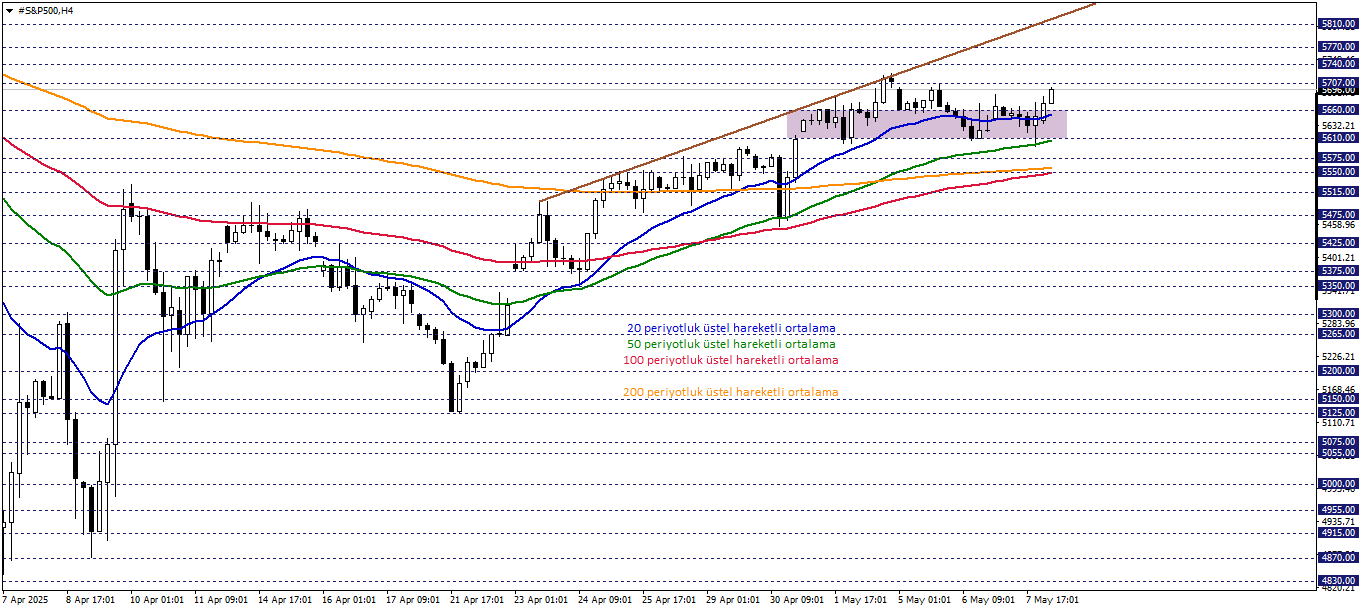Viewport: 1362px width, 611px height.
Task: Click the 5740.00 price level label
Action: (x=1337, y=63)
